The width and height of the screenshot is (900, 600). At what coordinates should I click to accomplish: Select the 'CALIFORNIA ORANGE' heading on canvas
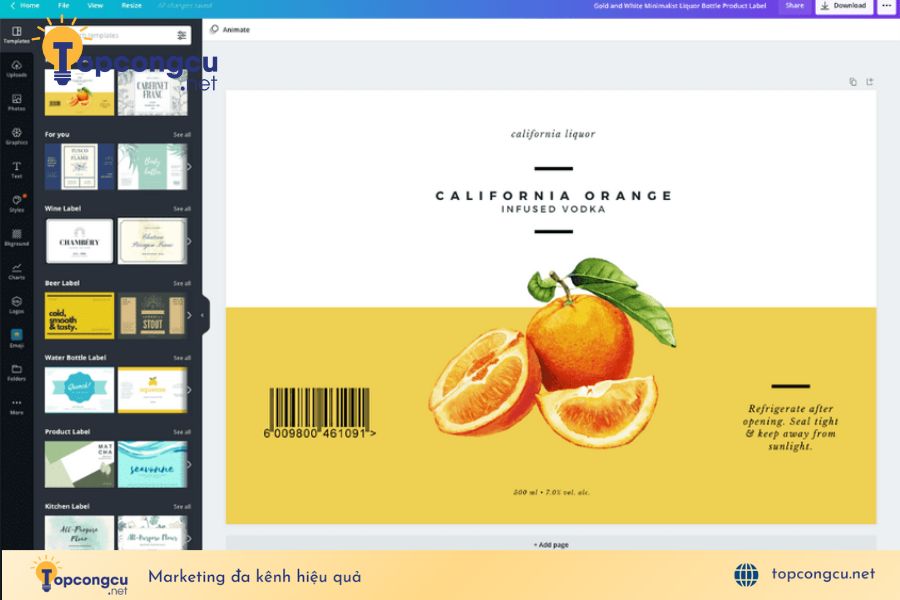[x=553, y=196]
